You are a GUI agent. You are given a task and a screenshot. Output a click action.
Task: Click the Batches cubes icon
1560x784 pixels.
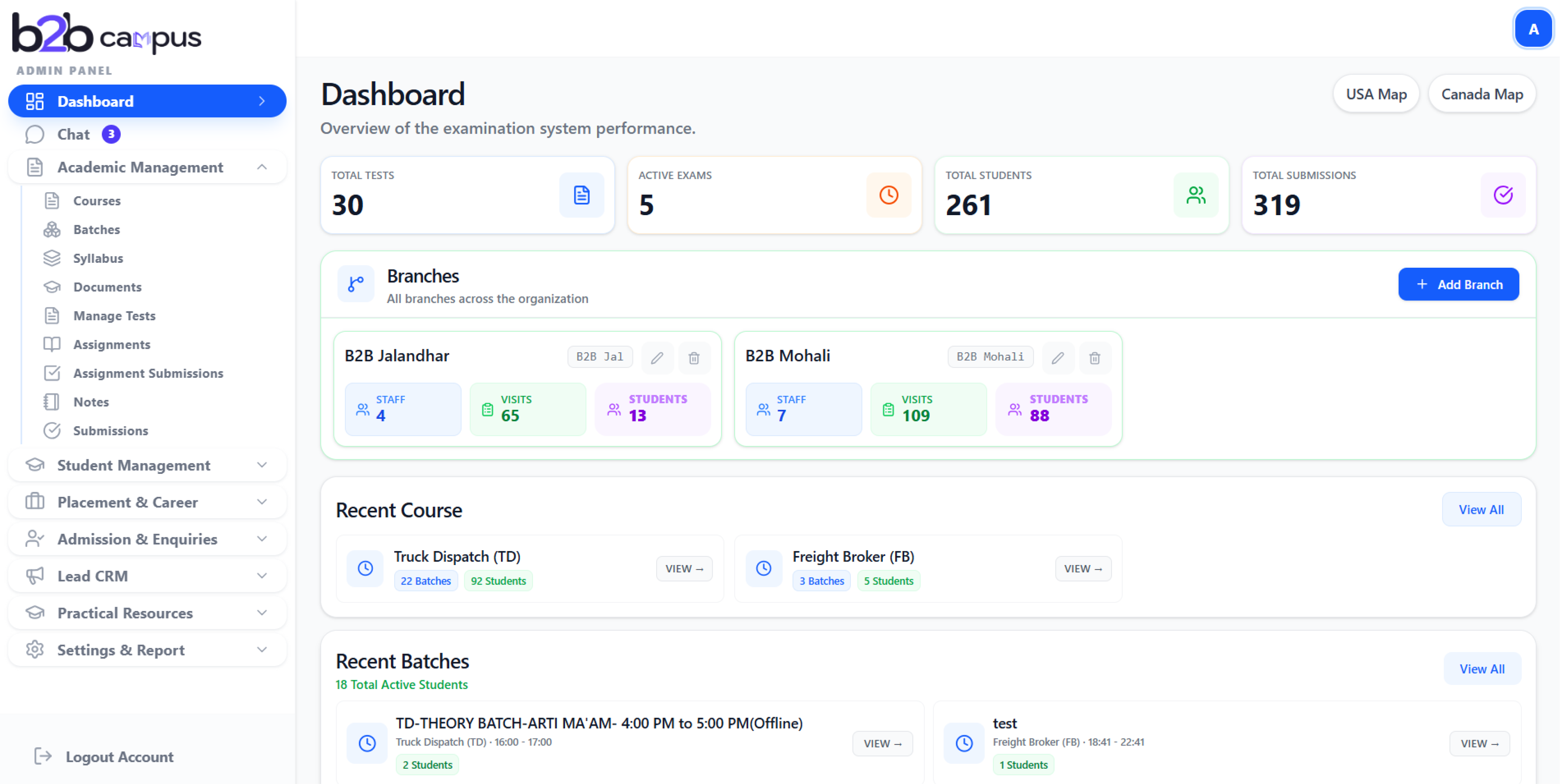pos(52,229)
